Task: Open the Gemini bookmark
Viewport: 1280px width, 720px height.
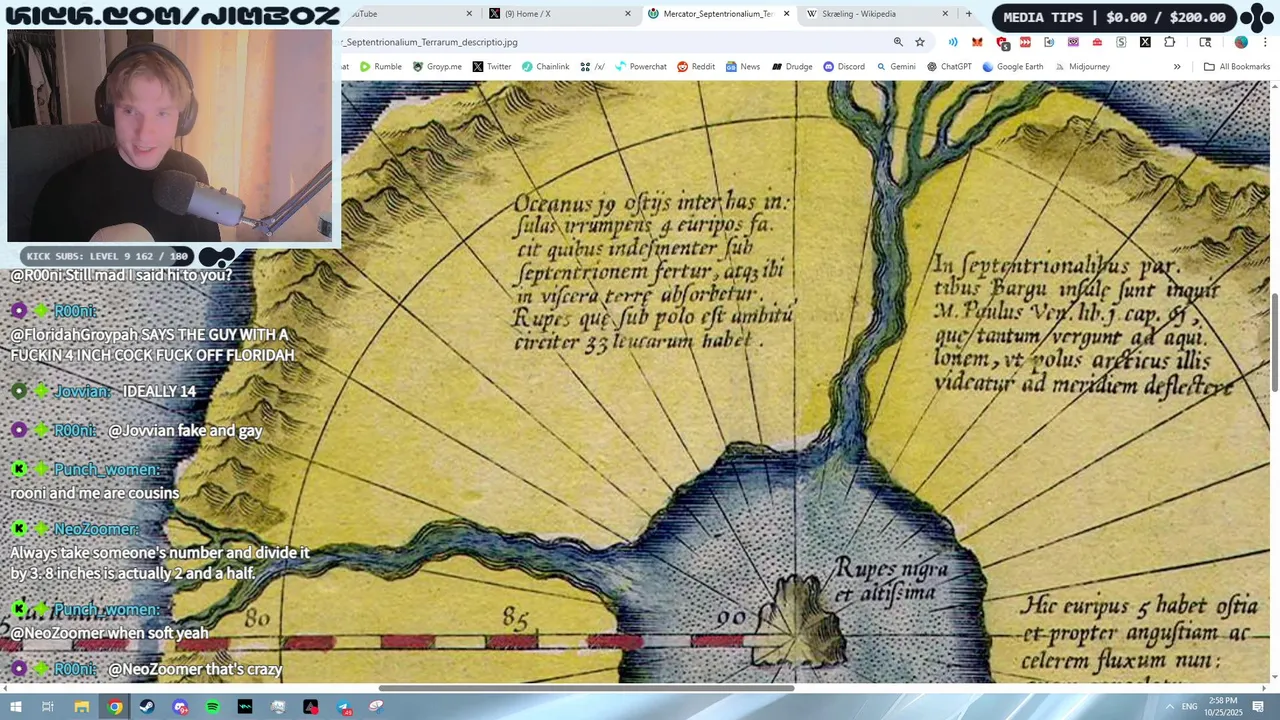Action: coord(896,67)
